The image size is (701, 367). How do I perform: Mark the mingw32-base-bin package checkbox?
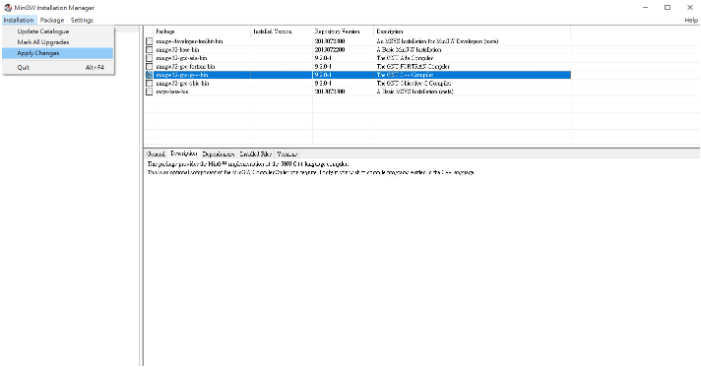pyautogui.click(x=149, y=50)
